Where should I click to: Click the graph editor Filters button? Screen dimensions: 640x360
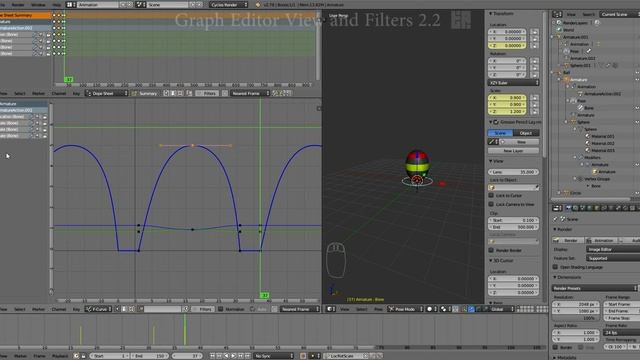click(x=202, y=309)
